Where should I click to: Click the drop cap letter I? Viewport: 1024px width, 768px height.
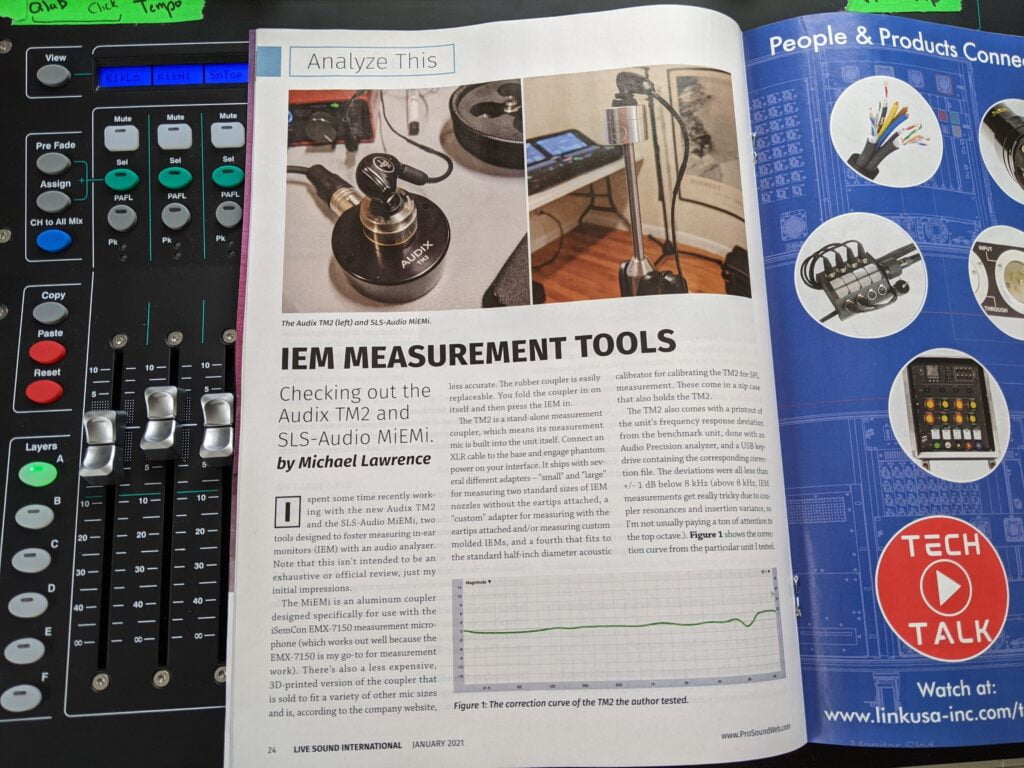click(x=287, y=513)
